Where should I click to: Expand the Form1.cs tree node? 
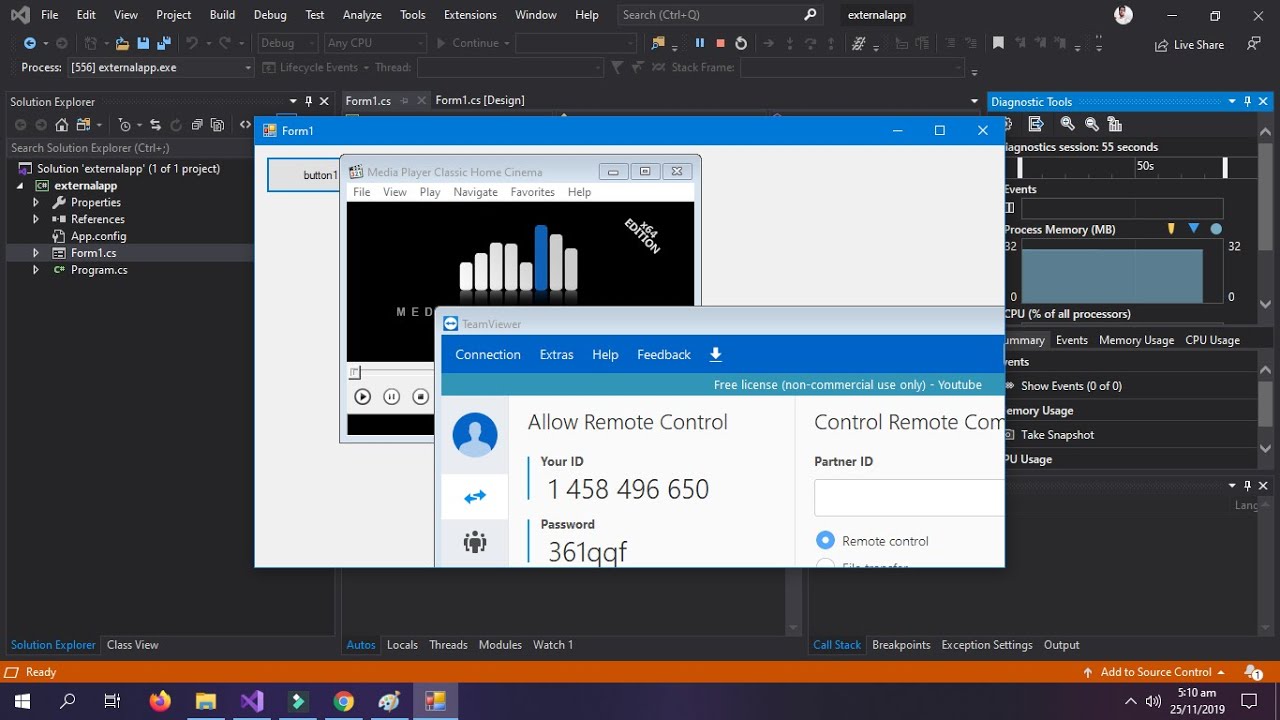click(x=36, y=253)
